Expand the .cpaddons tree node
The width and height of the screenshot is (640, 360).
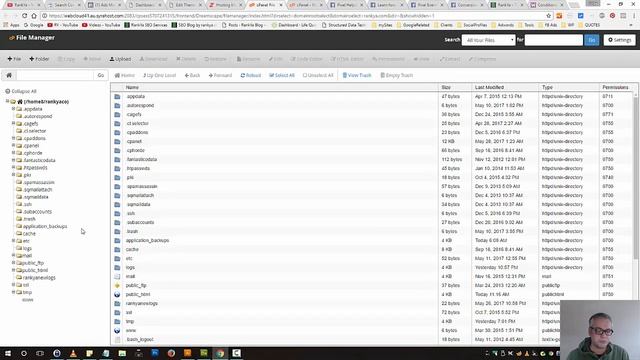[13, 138]
